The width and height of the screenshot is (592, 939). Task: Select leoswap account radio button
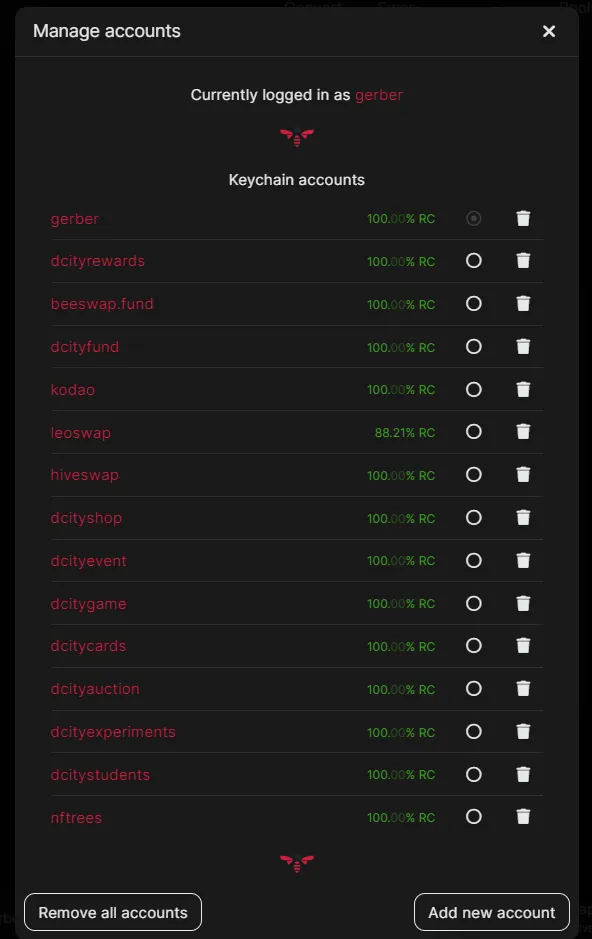473,432
